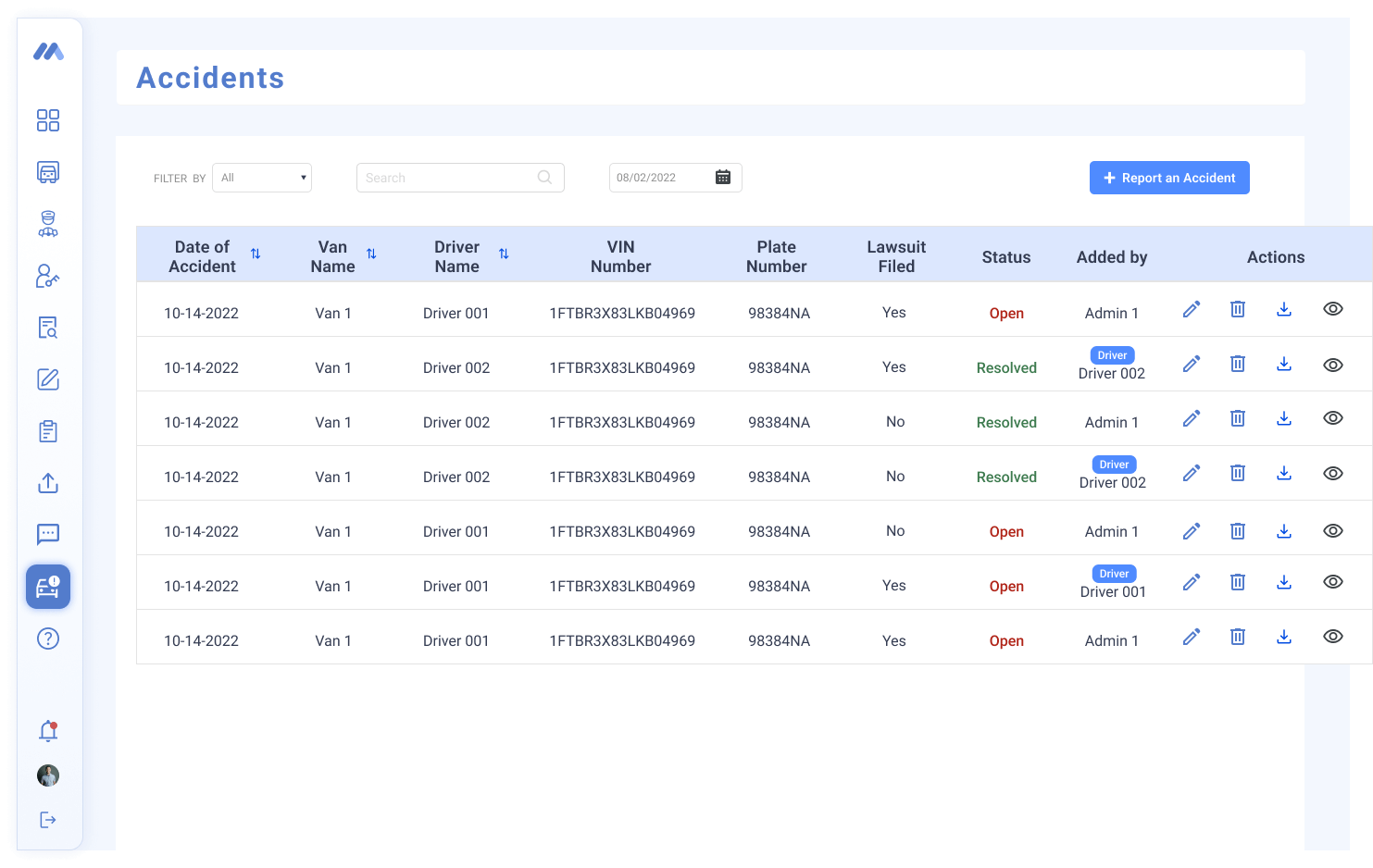Open the Filter By dropdown
This screenshot has width=1373, height=868.
[262, 178]
